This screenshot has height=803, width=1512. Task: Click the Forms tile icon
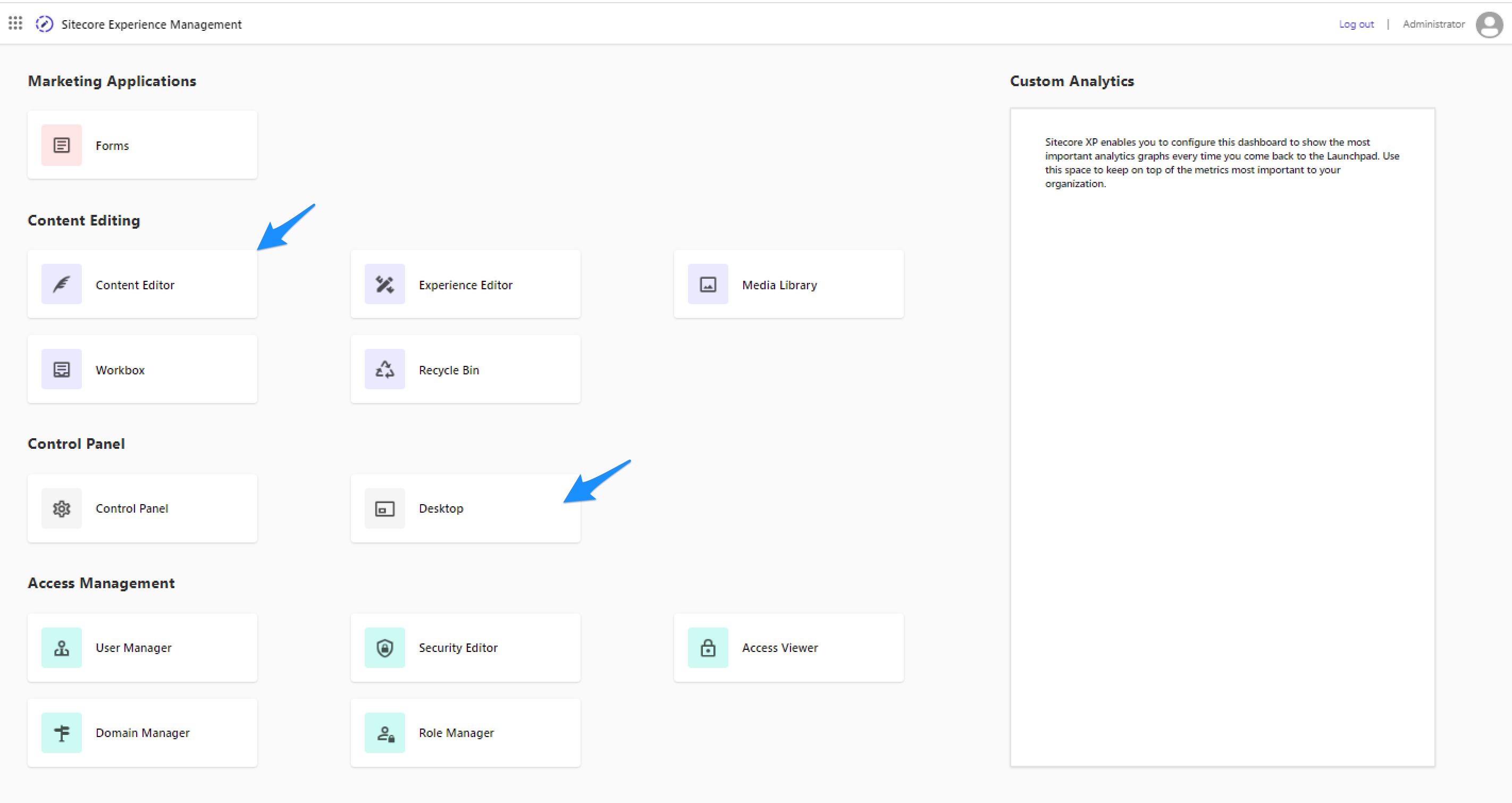tap(62, 145)
